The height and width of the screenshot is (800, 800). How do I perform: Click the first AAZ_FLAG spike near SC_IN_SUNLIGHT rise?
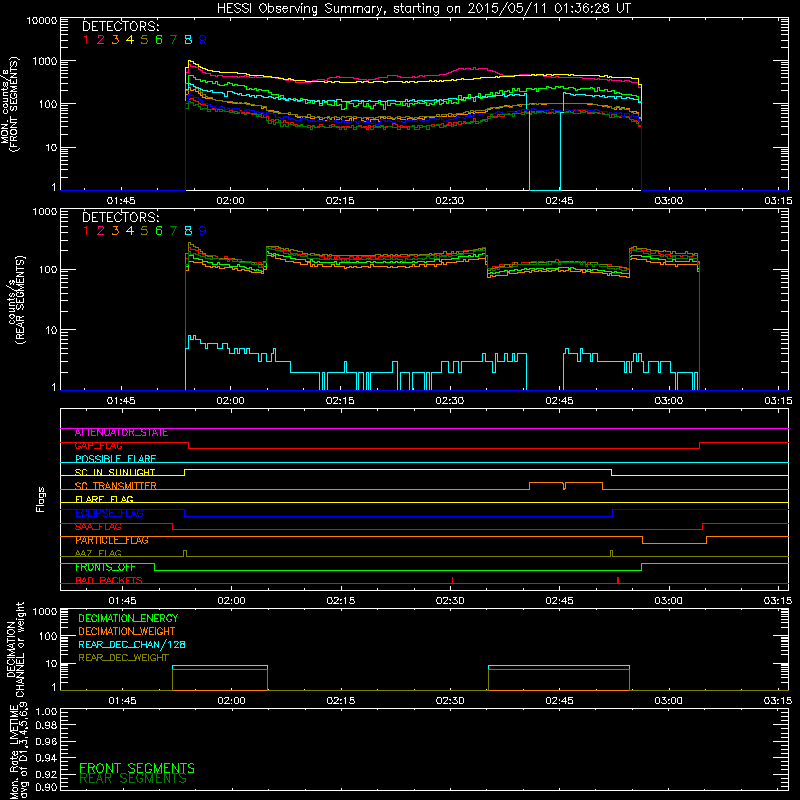[x=185, y=554]
